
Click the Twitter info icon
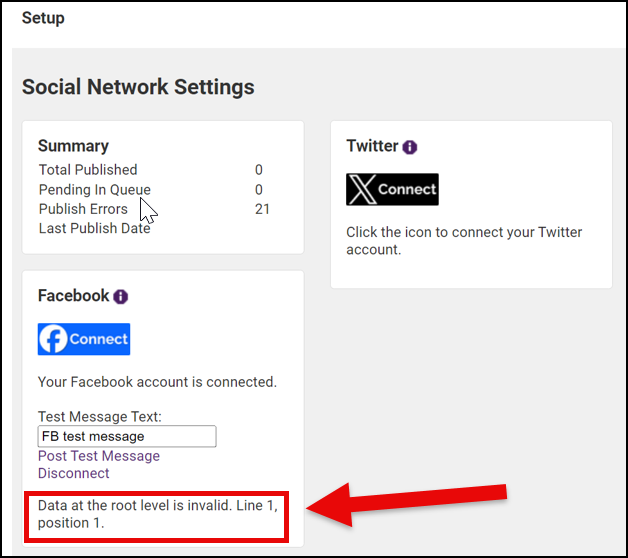[410, 147]
